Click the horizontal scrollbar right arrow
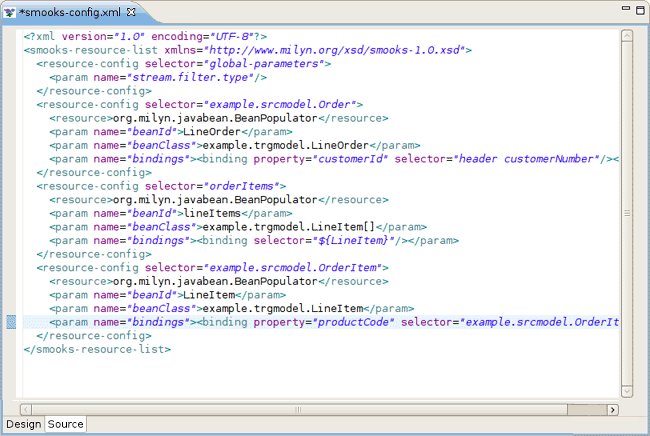This screenshot has width=650, height=436. pos(613,409)
